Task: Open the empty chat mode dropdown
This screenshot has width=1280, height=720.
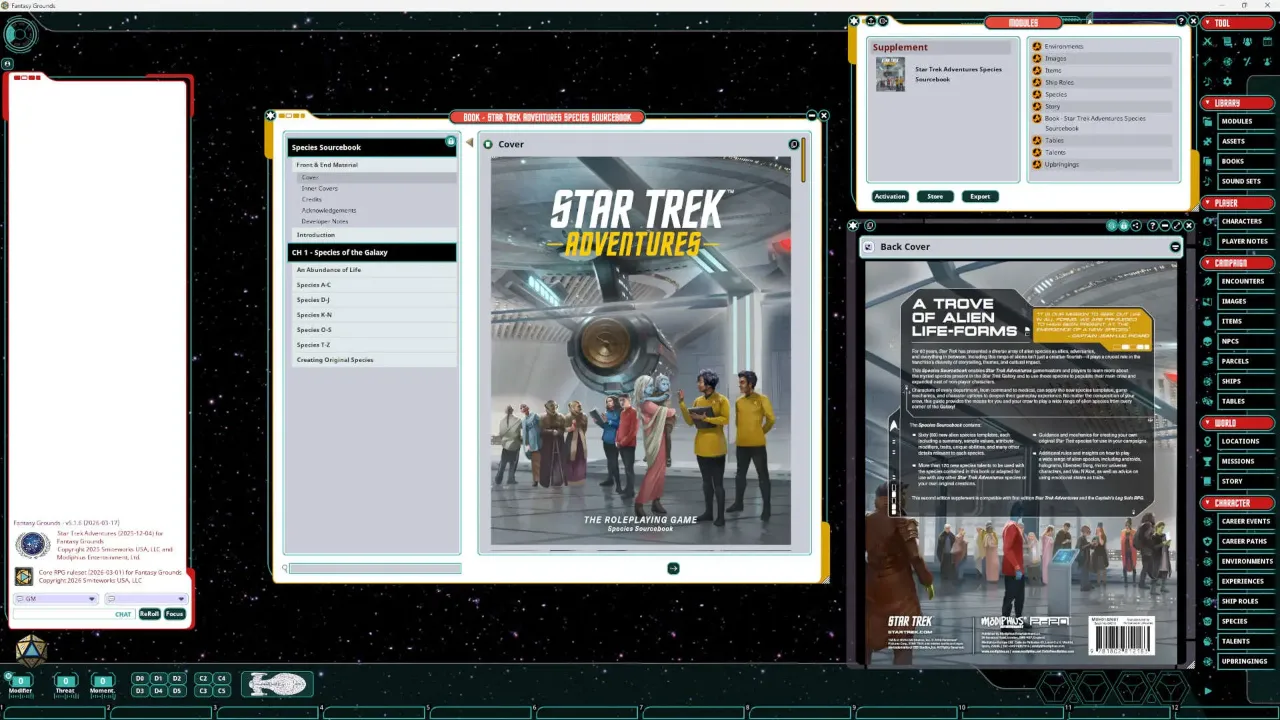Action: click(x=146, y=599)
